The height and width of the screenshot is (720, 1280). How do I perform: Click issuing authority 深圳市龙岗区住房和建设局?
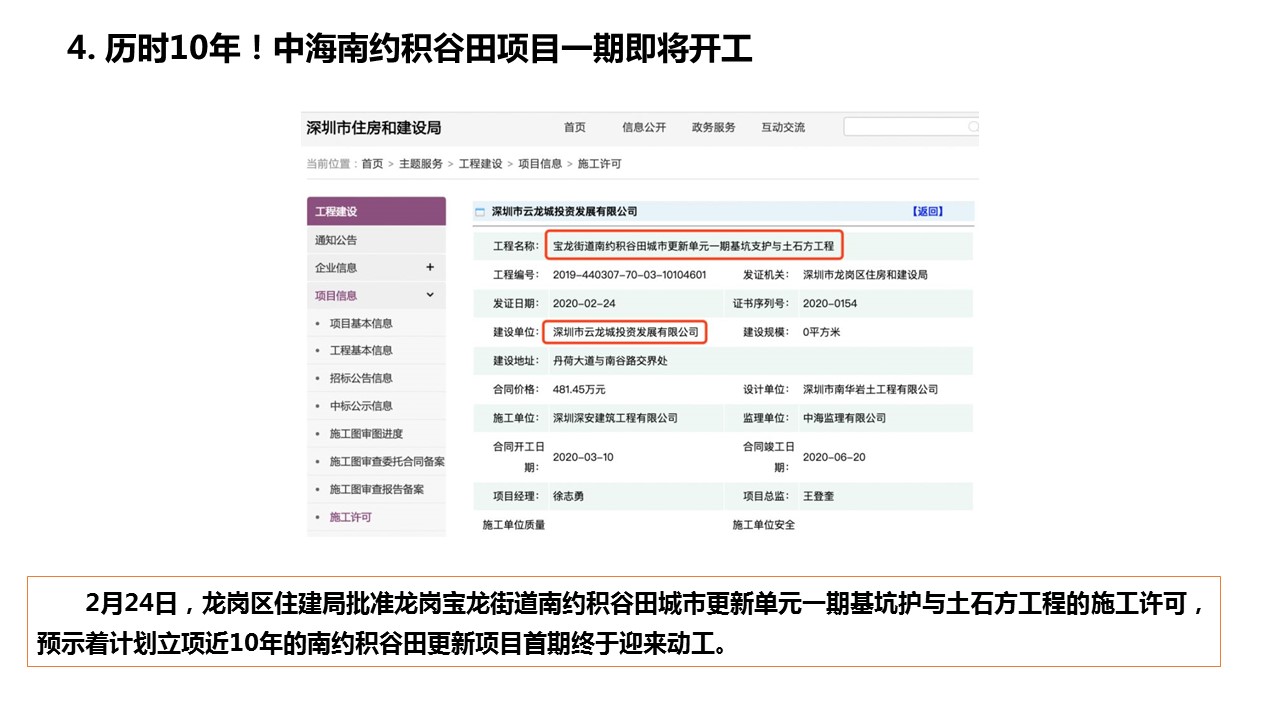[x=865, y=274]
